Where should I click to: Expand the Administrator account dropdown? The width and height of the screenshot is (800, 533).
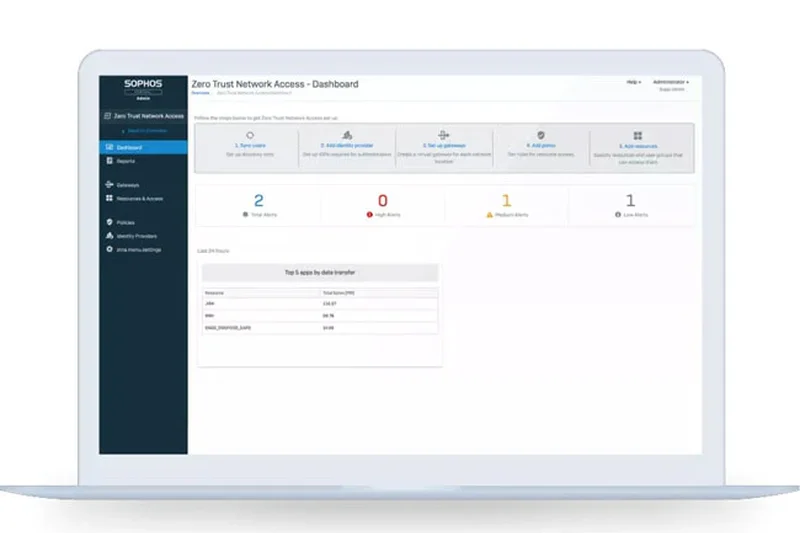(670, 82)
